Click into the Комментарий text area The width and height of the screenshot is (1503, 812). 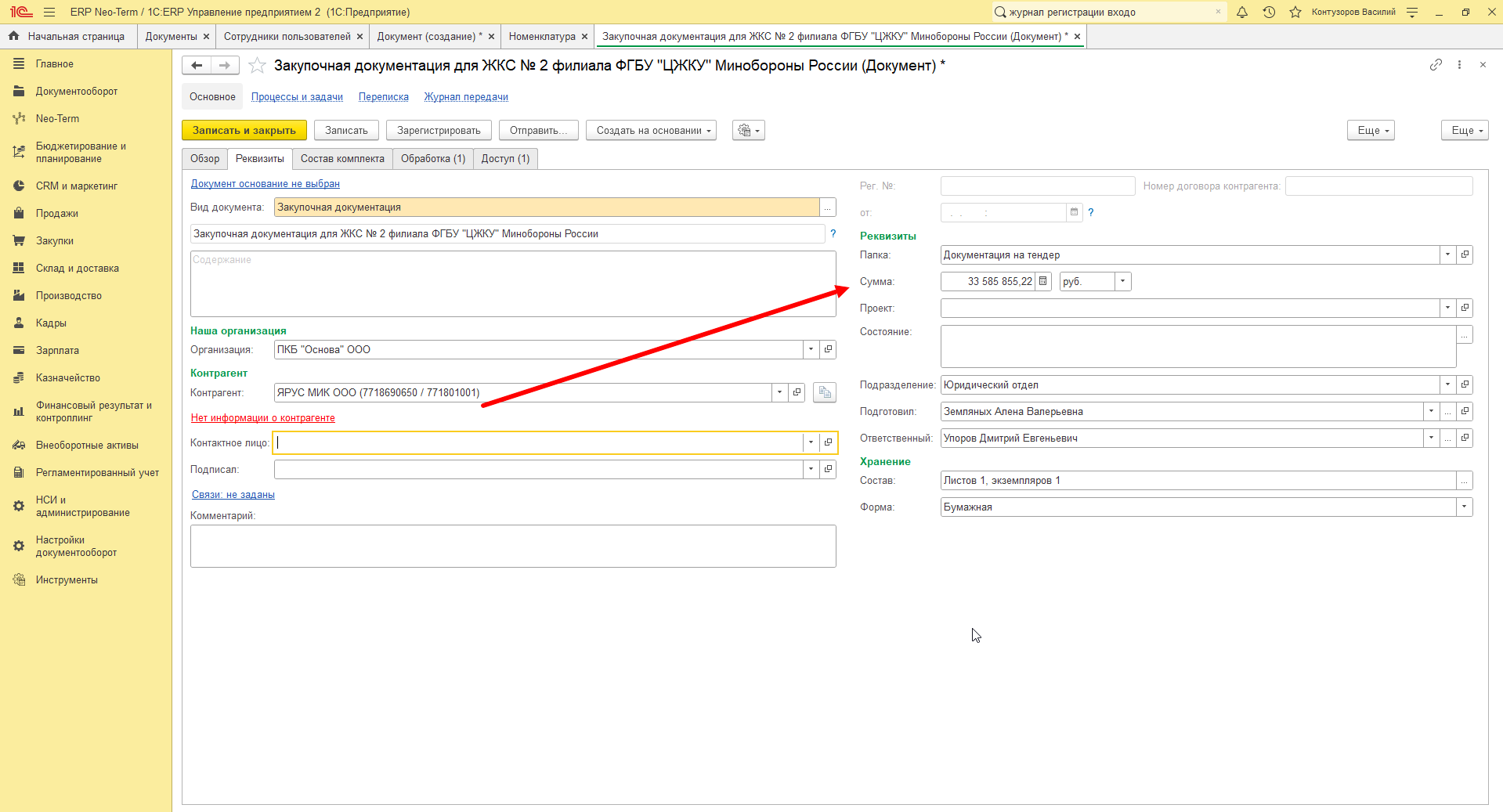click(513, 546)
